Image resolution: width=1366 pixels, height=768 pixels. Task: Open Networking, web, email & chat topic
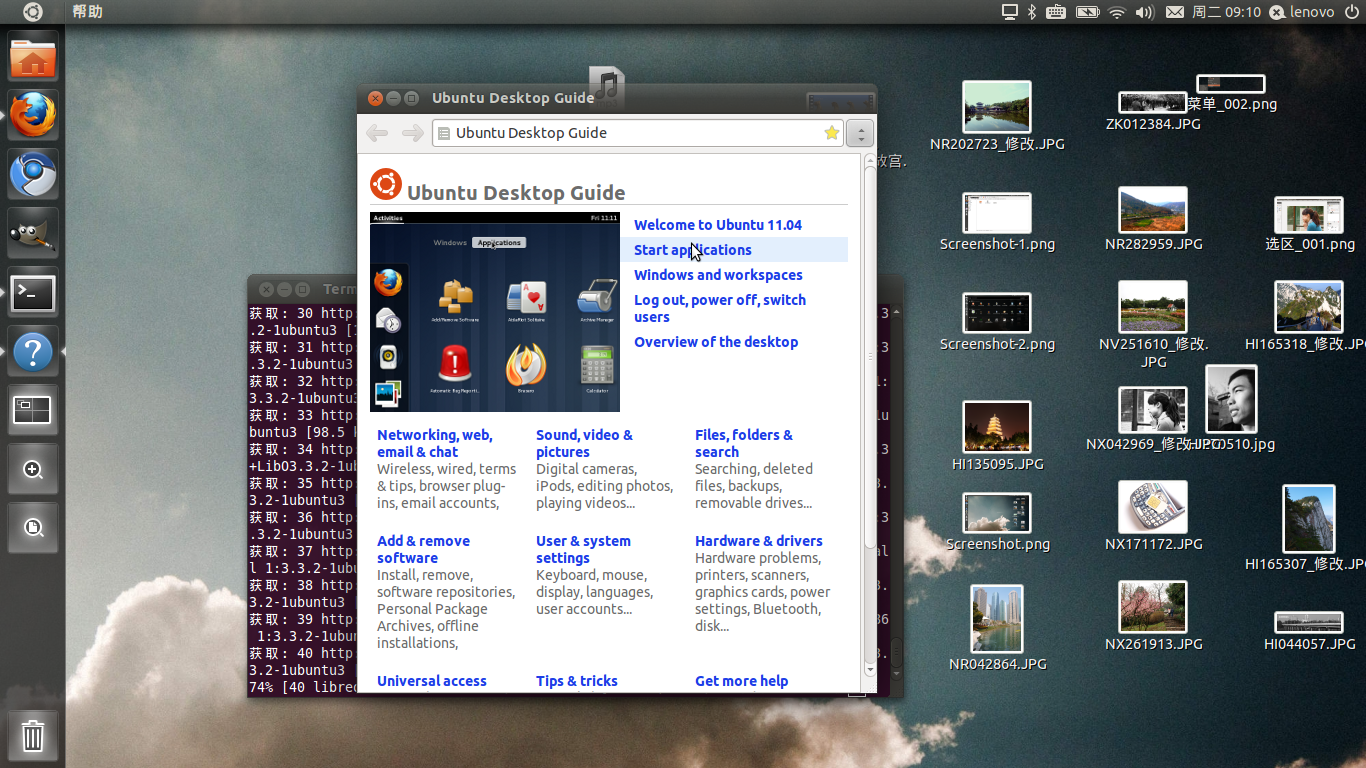(435, 443)
